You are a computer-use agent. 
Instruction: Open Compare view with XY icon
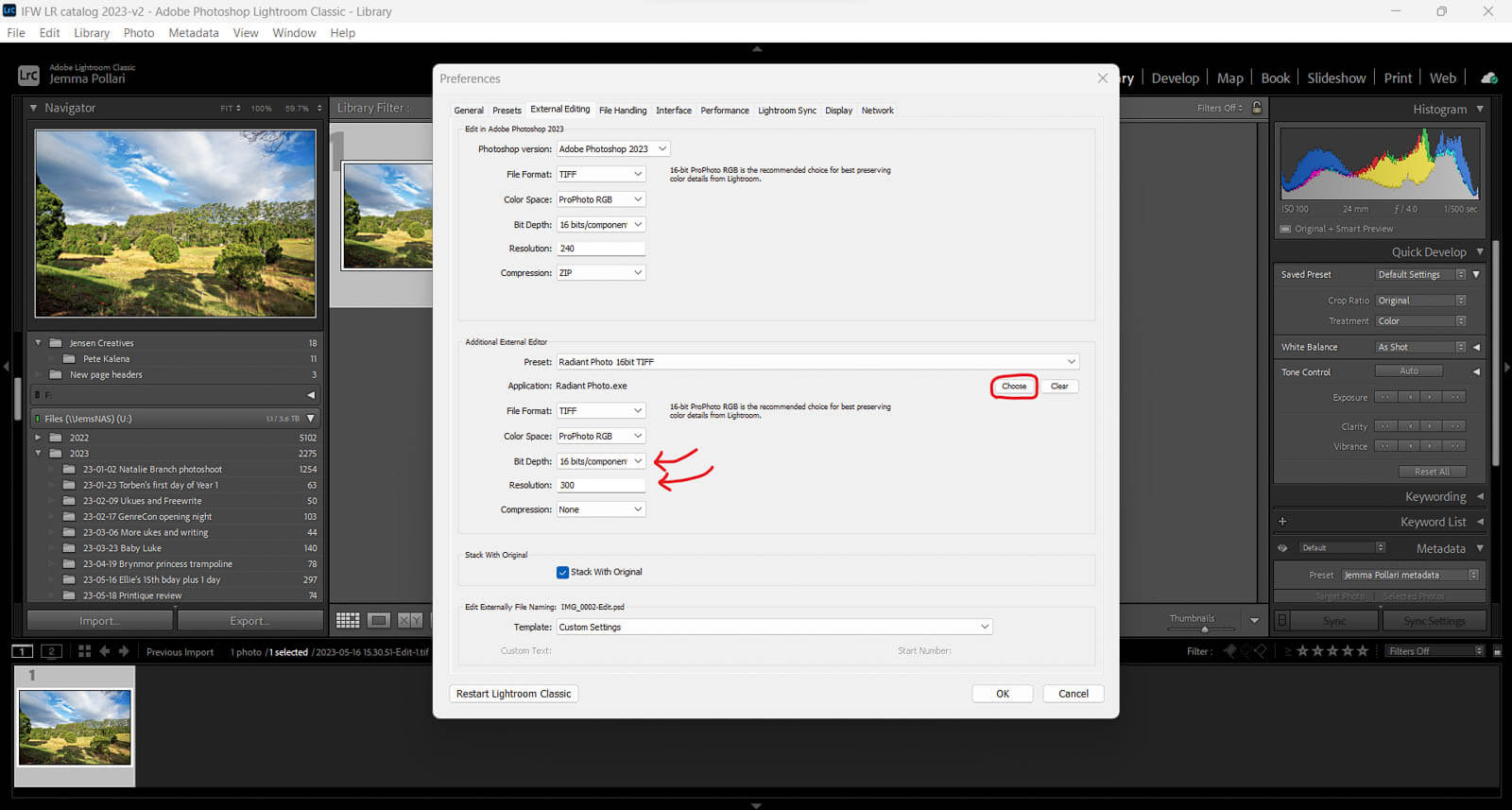coord(410,620)
